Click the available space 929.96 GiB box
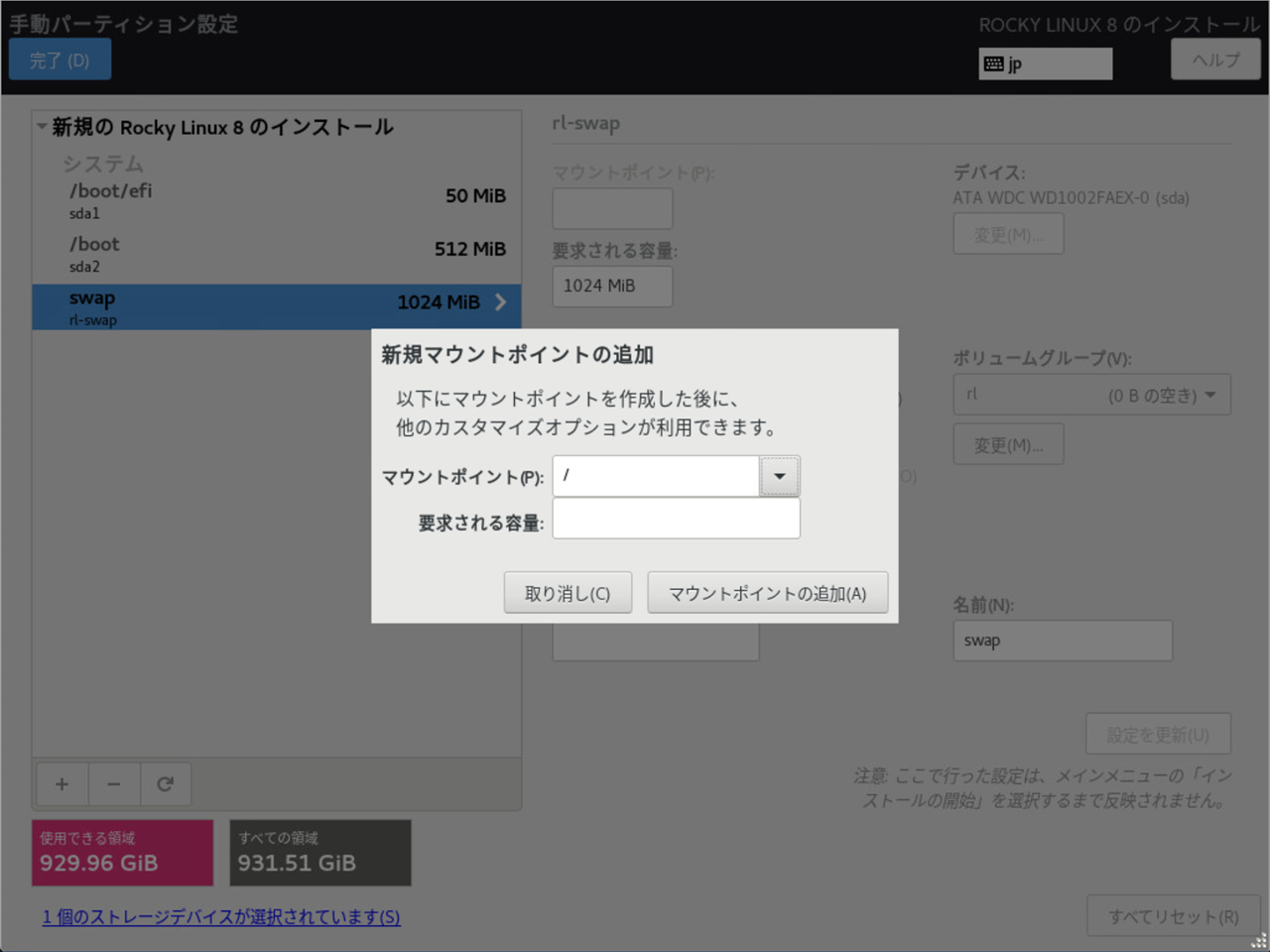 coord(122,853)
